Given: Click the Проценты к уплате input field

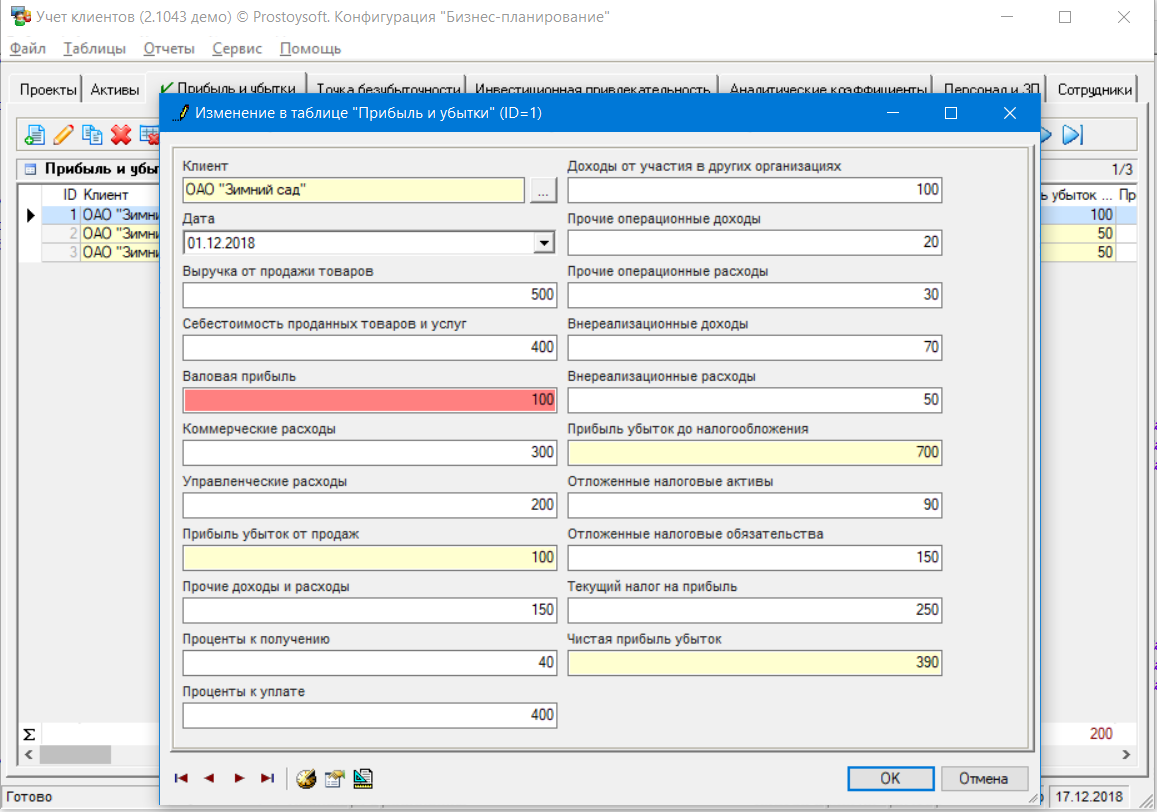Looking at the screenshot, I should click(369, 715).
